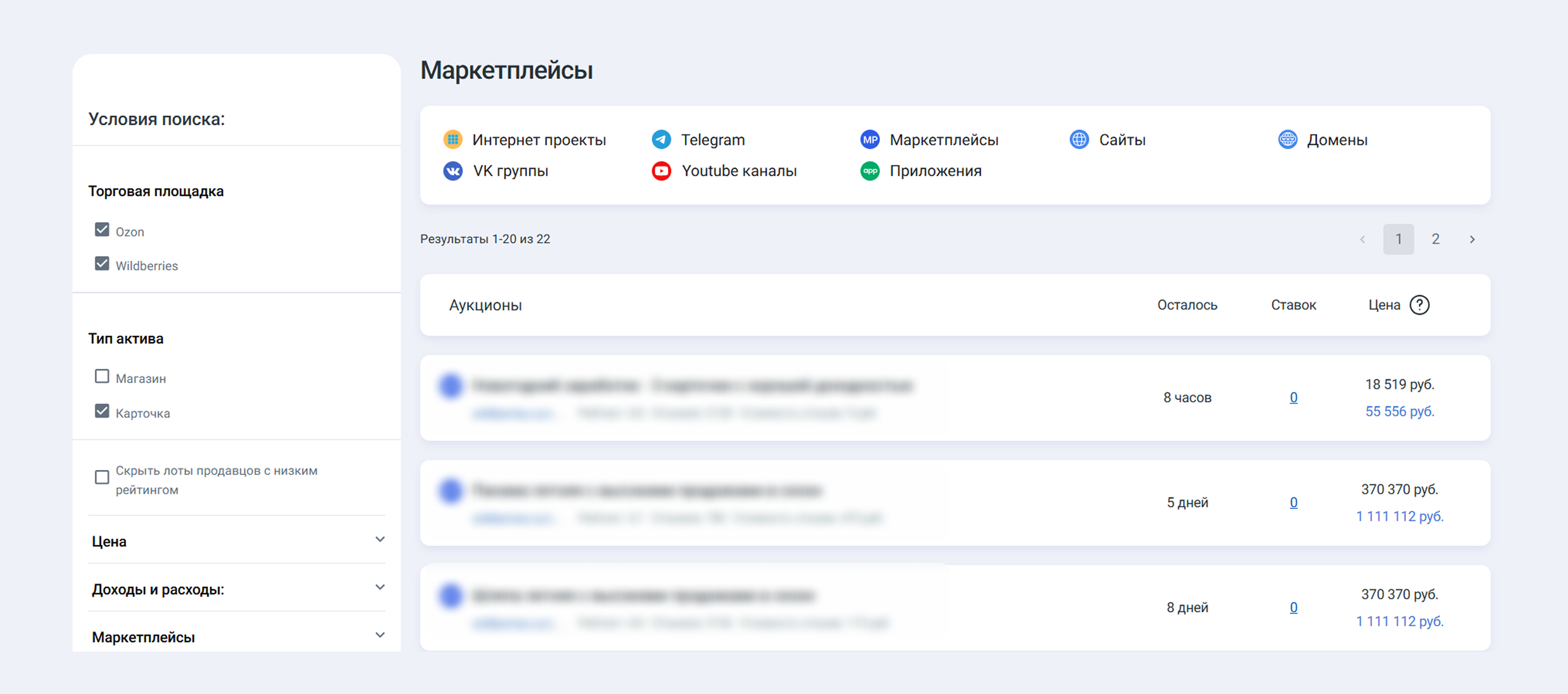Expand the Доходы и расходы section
The width and height of the screenshot is (1568, 694).
[380, 587]
